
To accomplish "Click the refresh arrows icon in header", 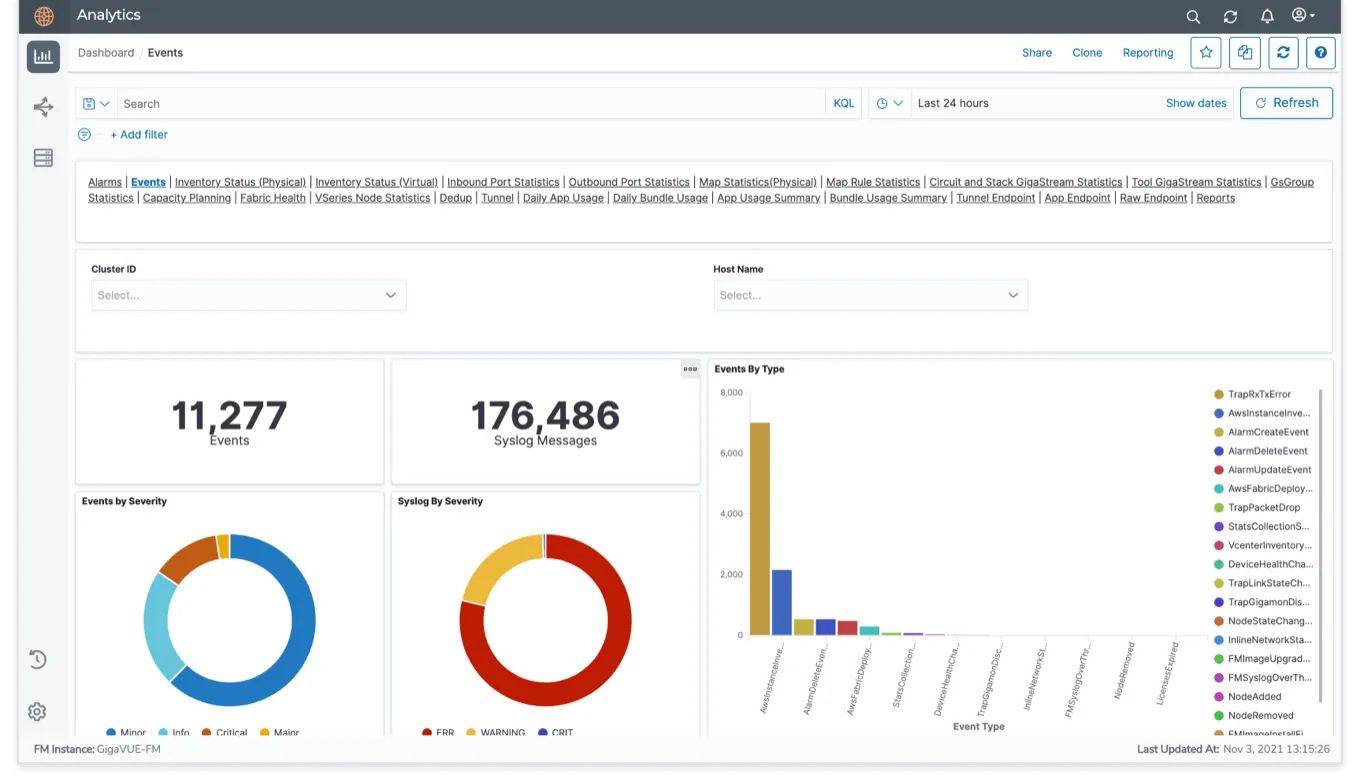I will pos(1230,16).
